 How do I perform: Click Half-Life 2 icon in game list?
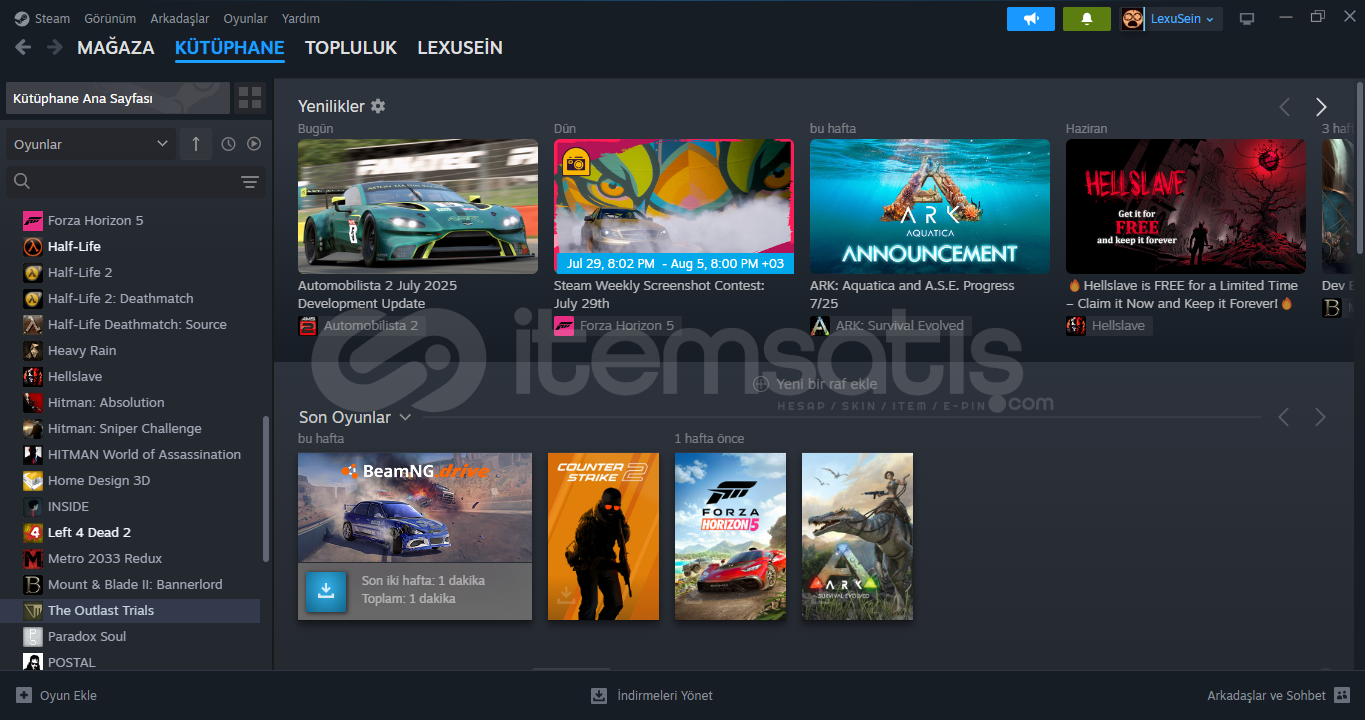tap(33, 272)
